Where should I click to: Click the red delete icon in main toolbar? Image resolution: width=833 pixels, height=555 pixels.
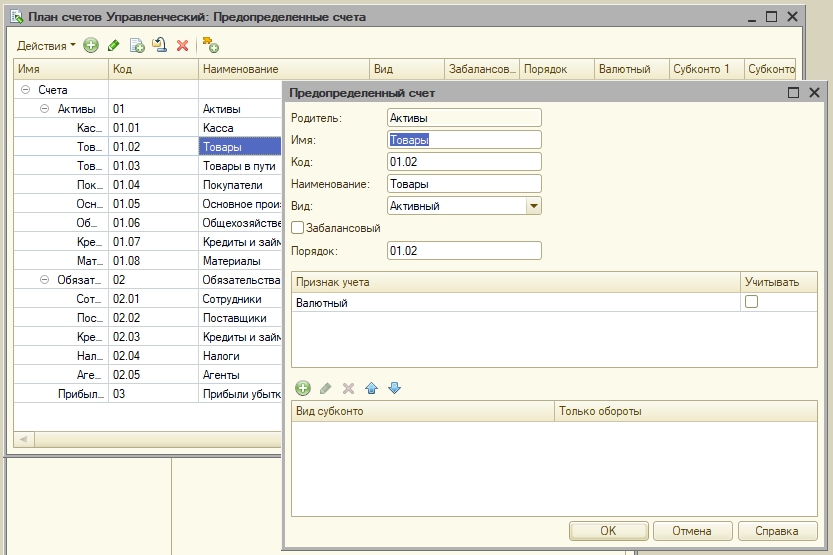pyautogui.click(x=182, y=45)
